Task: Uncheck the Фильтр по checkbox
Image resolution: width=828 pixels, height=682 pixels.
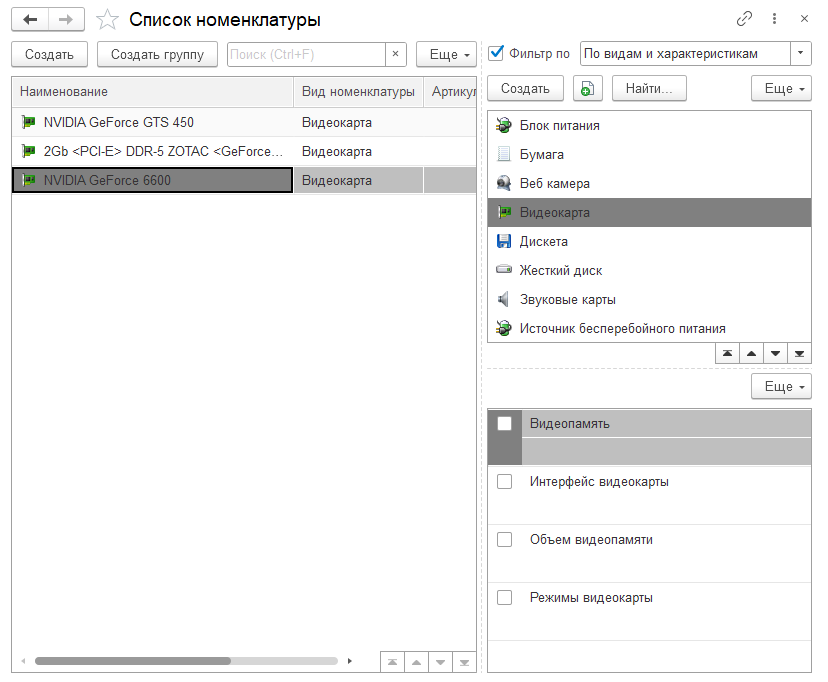Action: (497, 53)
